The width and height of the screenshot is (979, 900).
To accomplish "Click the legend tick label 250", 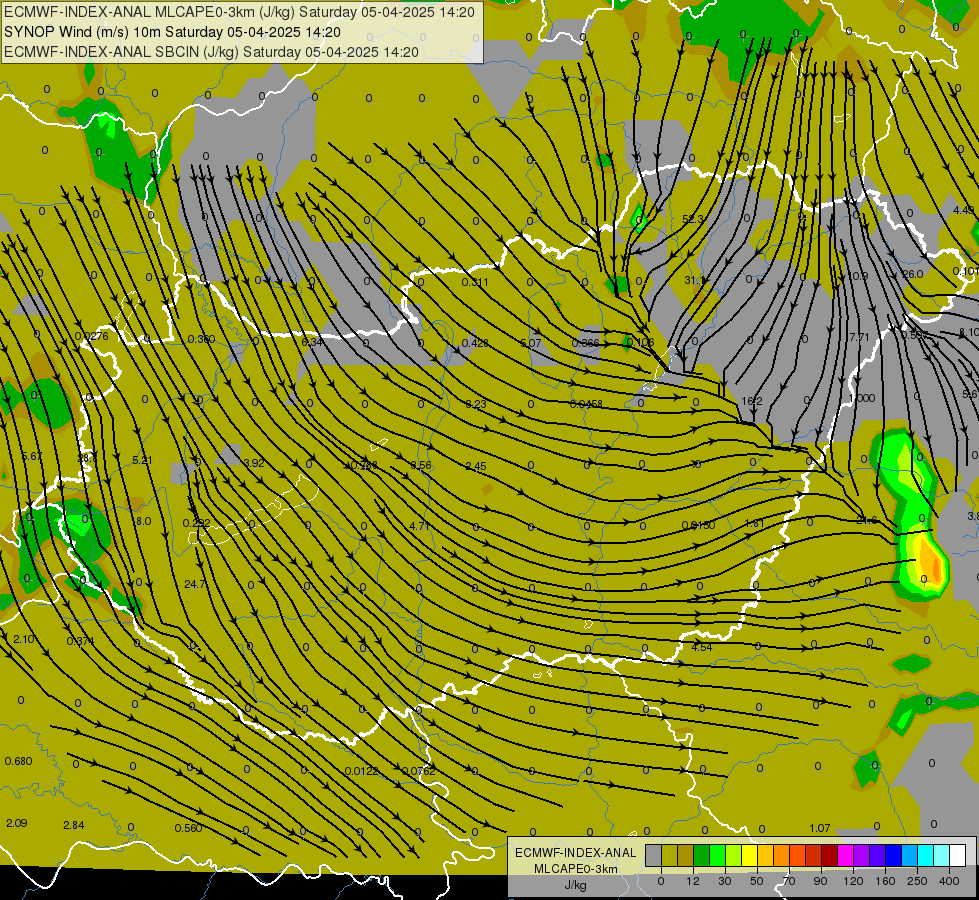I will (917, 881).
